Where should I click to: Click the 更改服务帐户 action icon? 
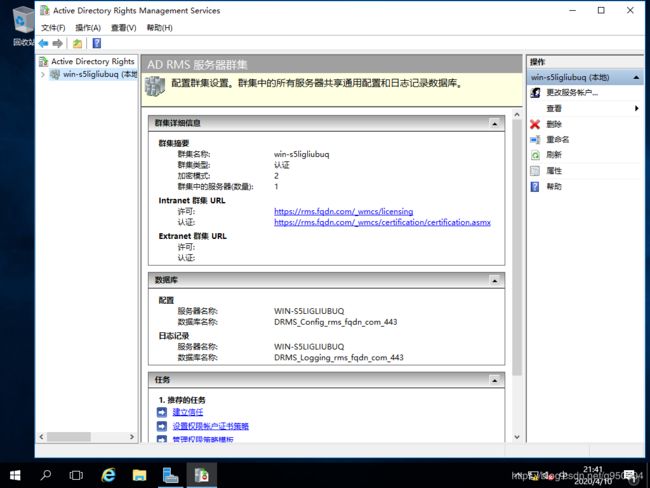535,92
